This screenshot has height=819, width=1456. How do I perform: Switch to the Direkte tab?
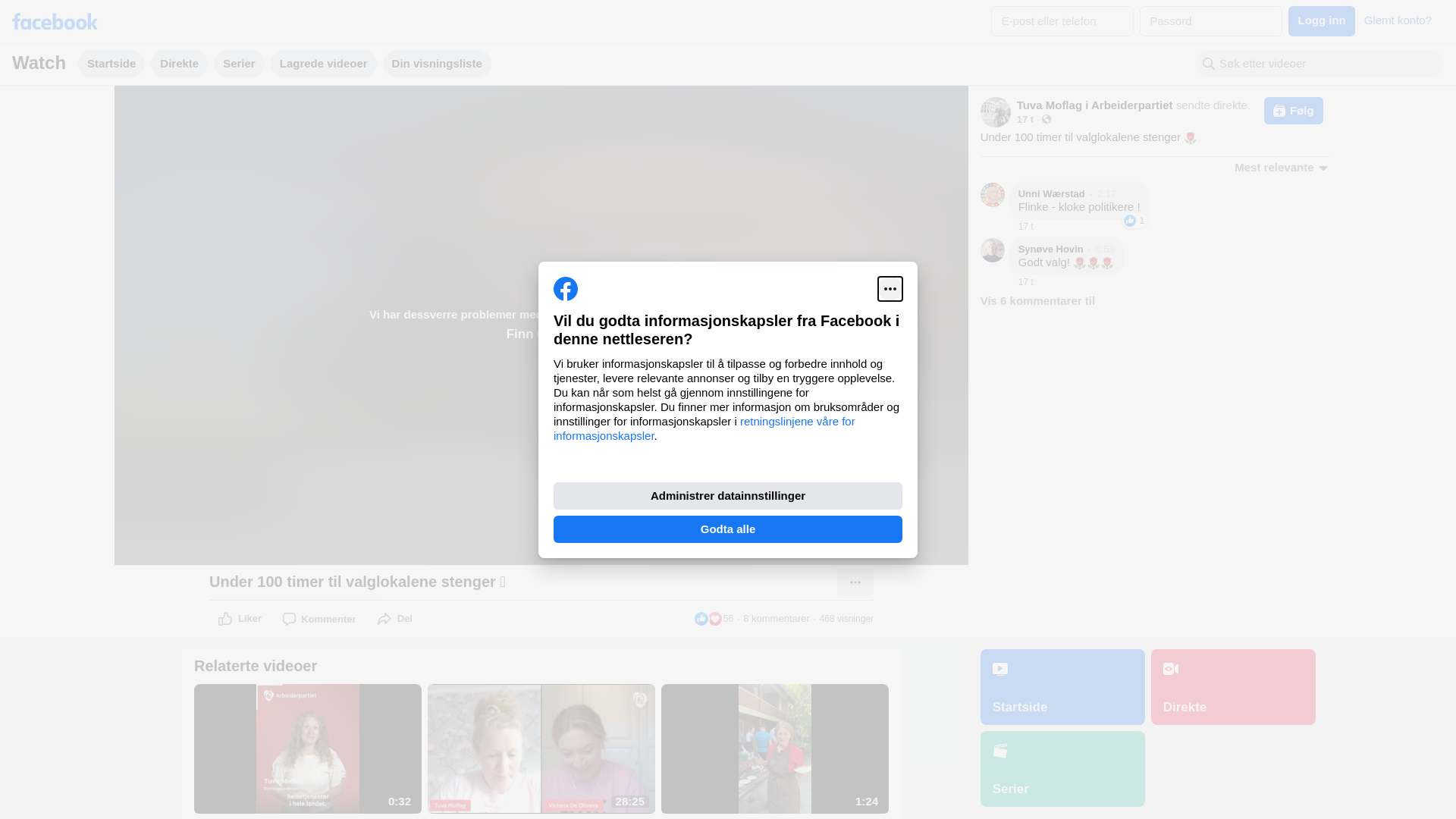pyautogui.click(x=179, y=64)
